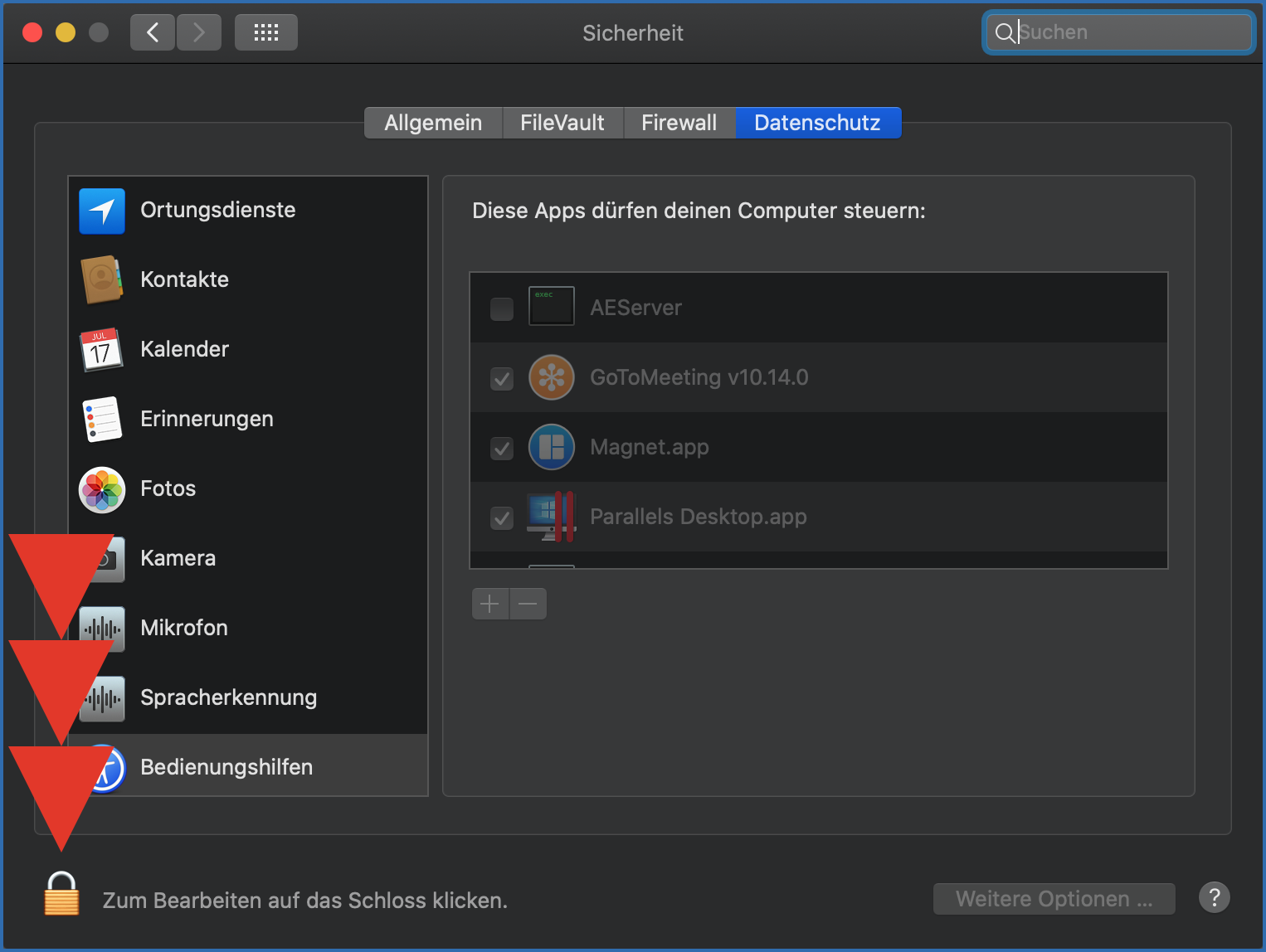
Task: Click the Erinnerungen list icon
Action: click(102, 420)
